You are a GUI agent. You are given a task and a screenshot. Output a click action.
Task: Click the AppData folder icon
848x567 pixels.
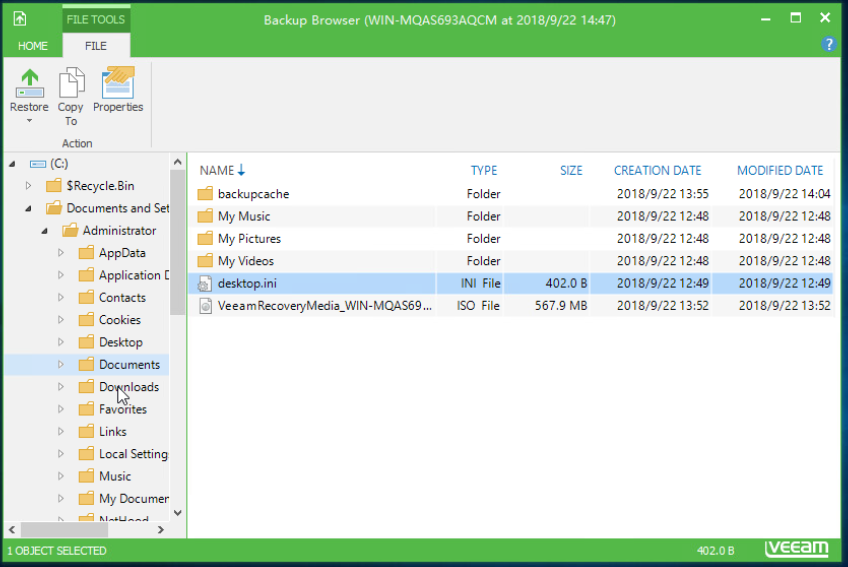86,253
